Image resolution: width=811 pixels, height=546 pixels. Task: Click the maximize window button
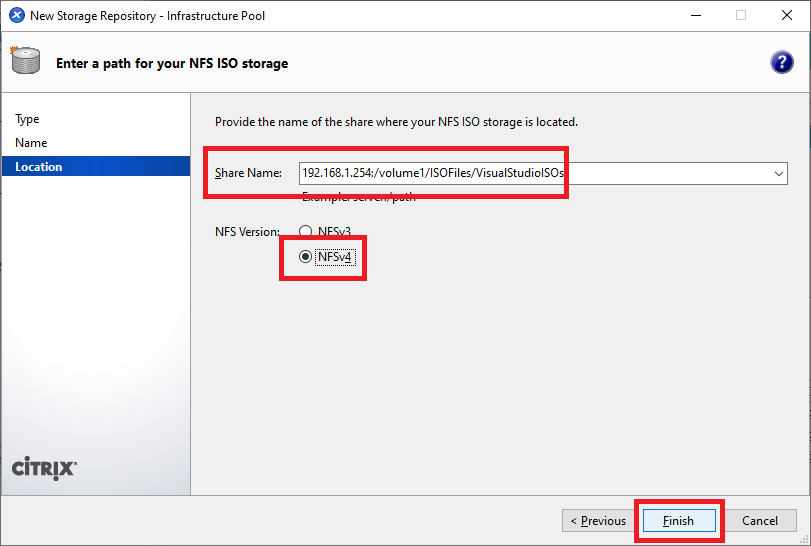tap(741, 16)
